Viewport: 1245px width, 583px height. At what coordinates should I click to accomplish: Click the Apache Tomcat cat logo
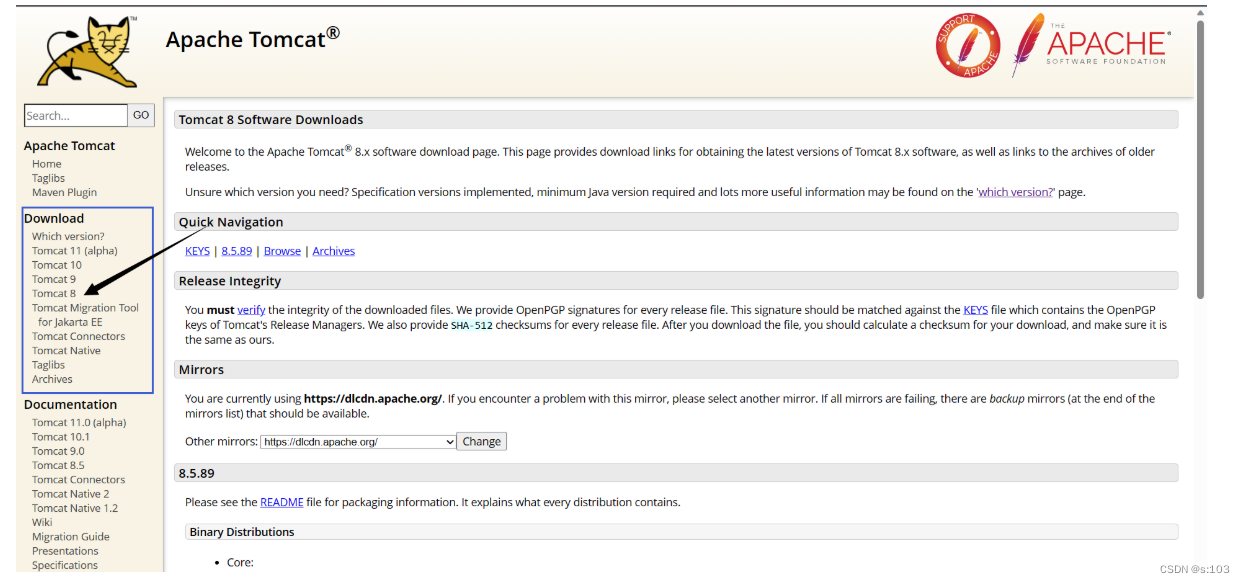pos(87,52)
